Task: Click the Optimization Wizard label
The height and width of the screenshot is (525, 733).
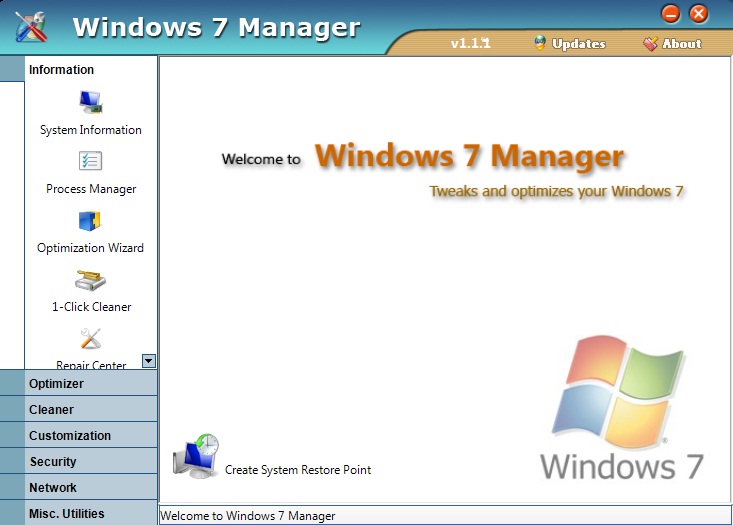Action: tap(90, 248)
